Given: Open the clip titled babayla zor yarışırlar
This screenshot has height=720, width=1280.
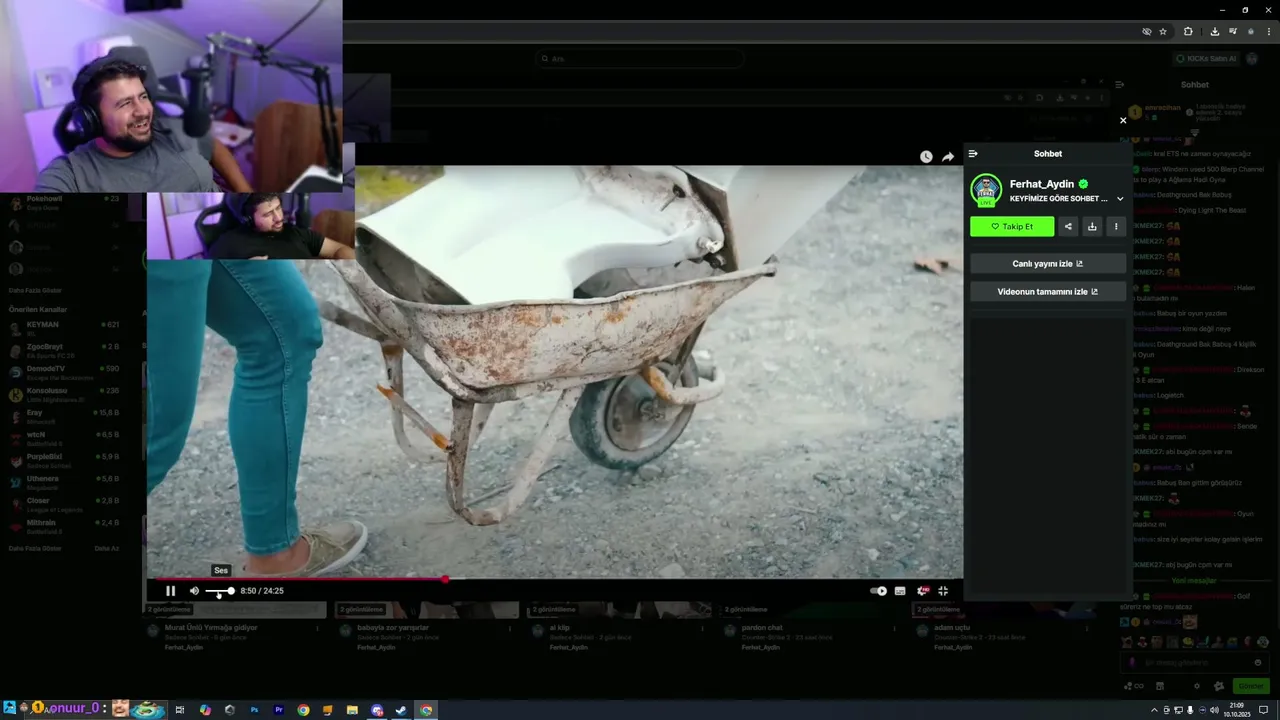Looking at the screenshot, I should click(x=393, y=628).
